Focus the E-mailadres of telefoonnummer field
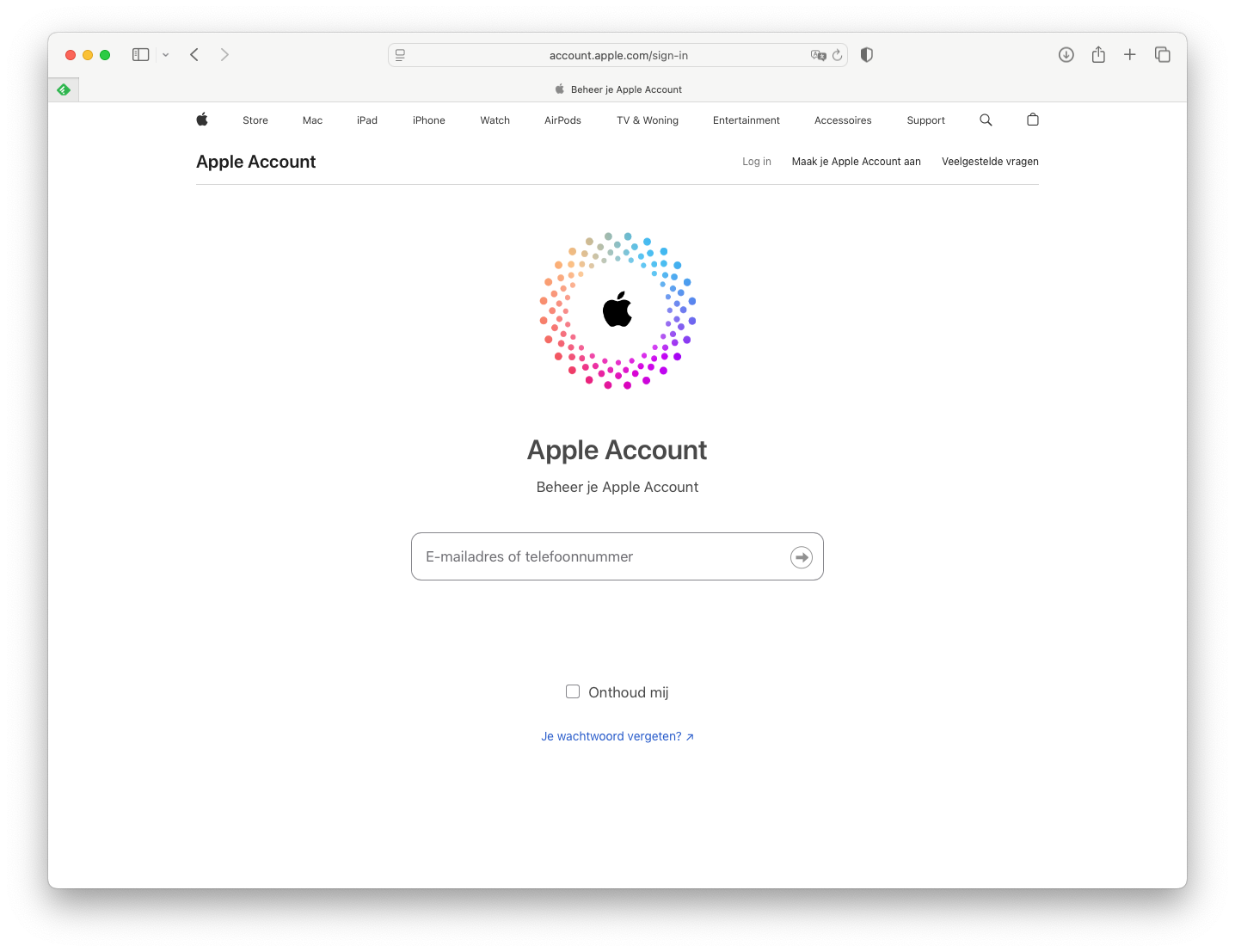 (x=617, y=556)
